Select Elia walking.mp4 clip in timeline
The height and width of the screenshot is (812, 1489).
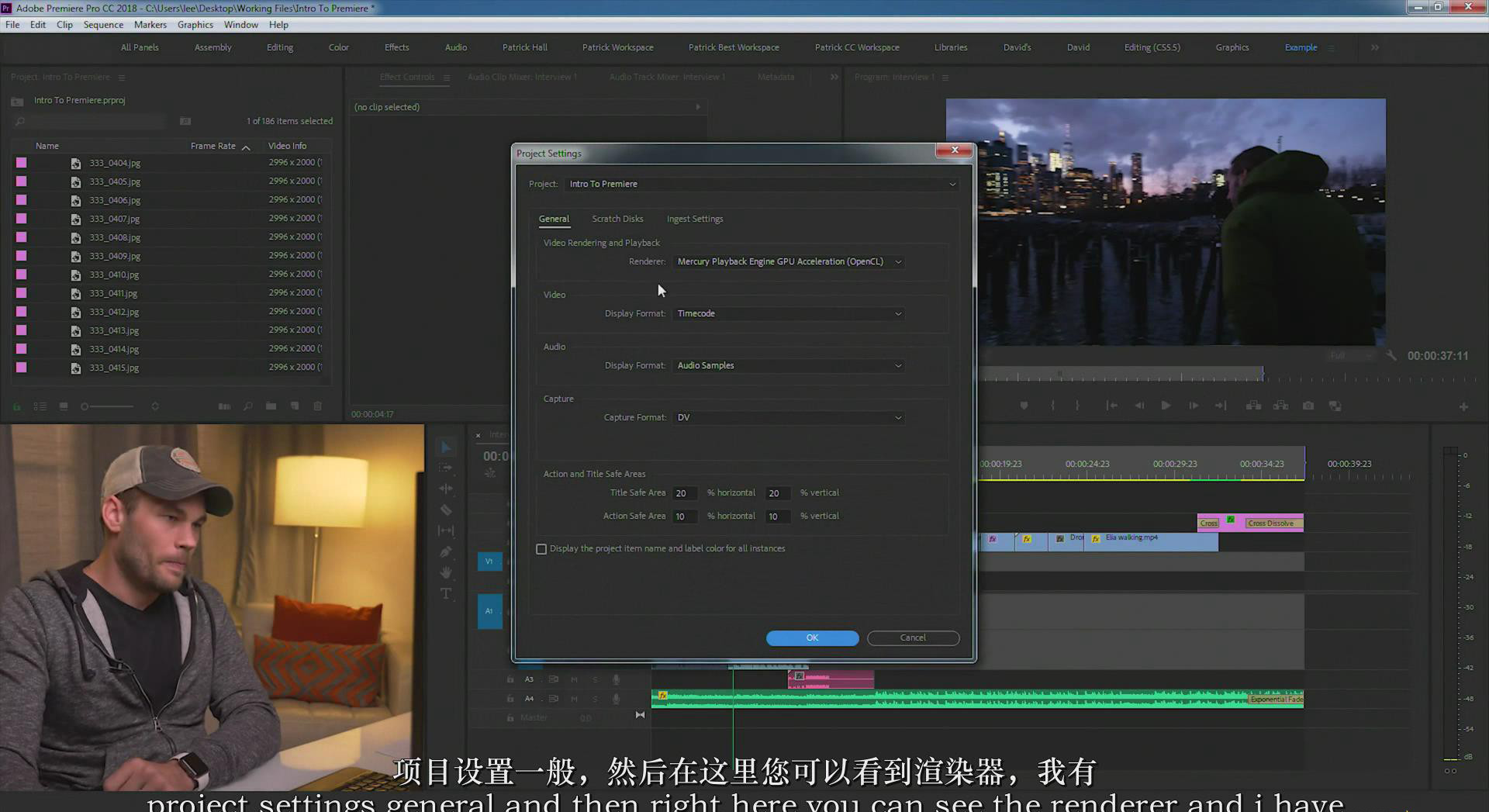pyautogui.click(x=1151, y=541)
